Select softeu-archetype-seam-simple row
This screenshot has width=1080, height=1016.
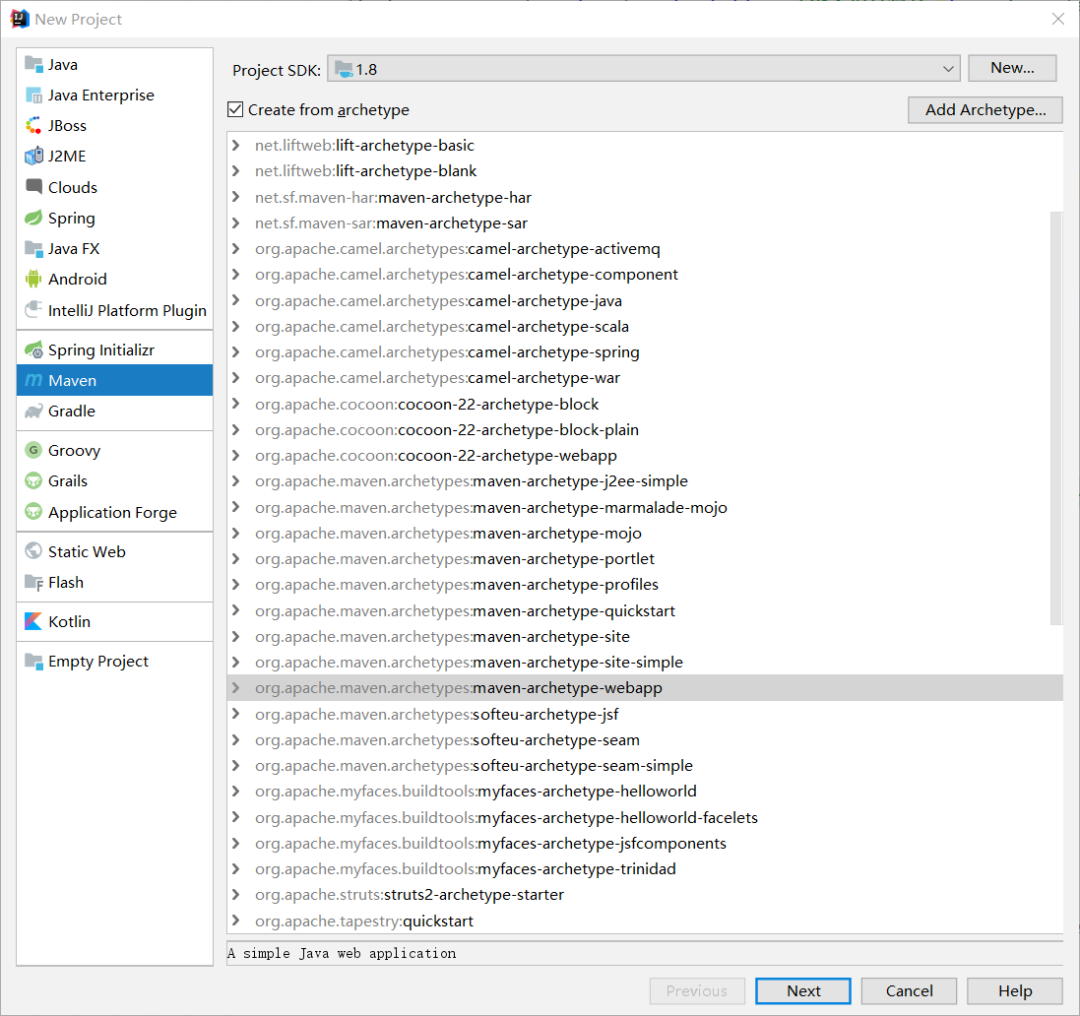(645, 765)
